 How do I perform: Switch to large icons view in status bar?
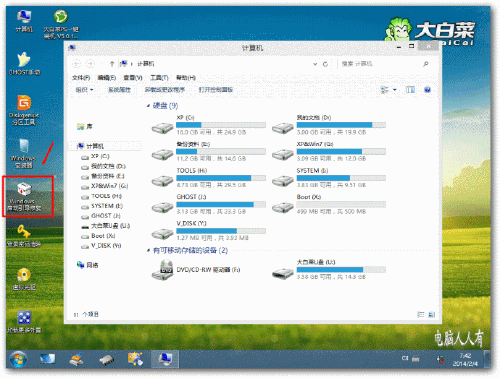pyautogui.click(x=432, y=314)
